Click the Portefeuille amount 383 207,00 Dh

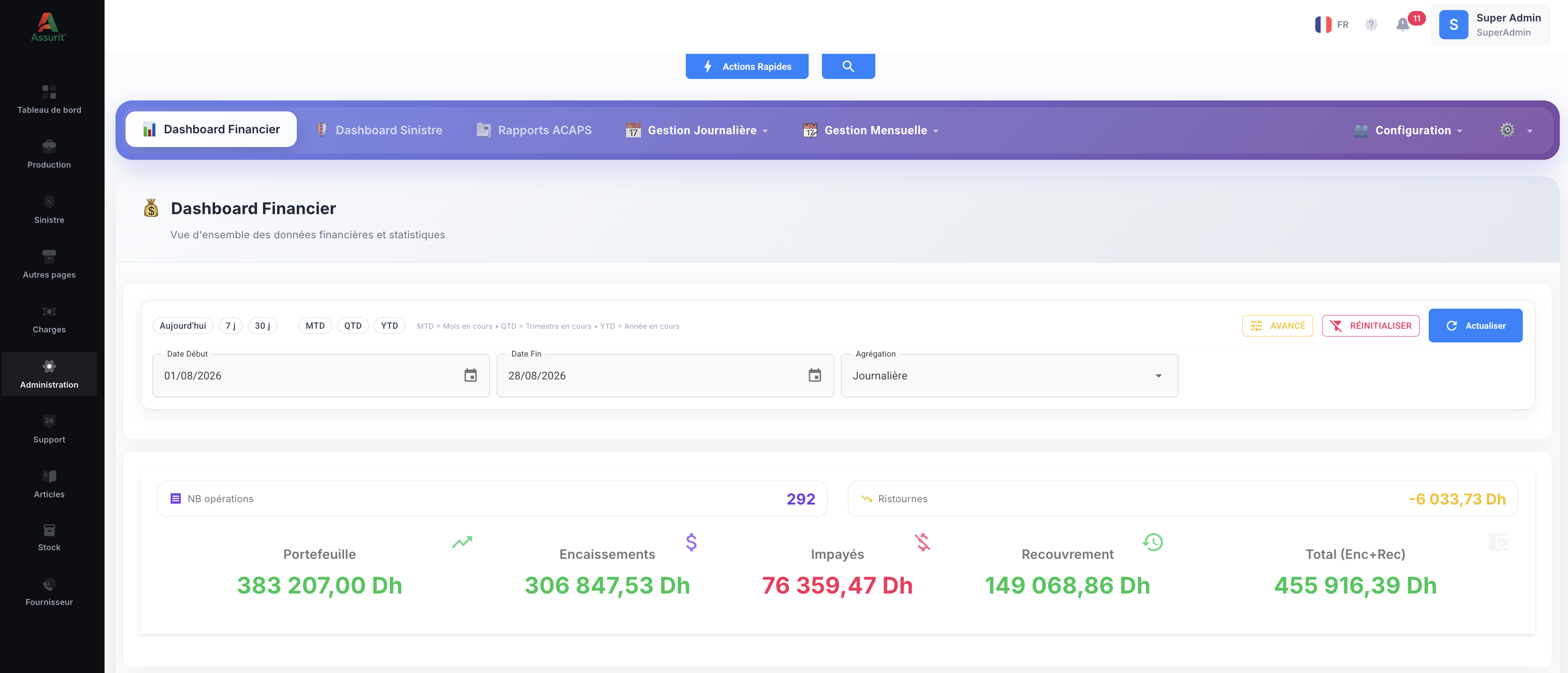click(320, 585)
